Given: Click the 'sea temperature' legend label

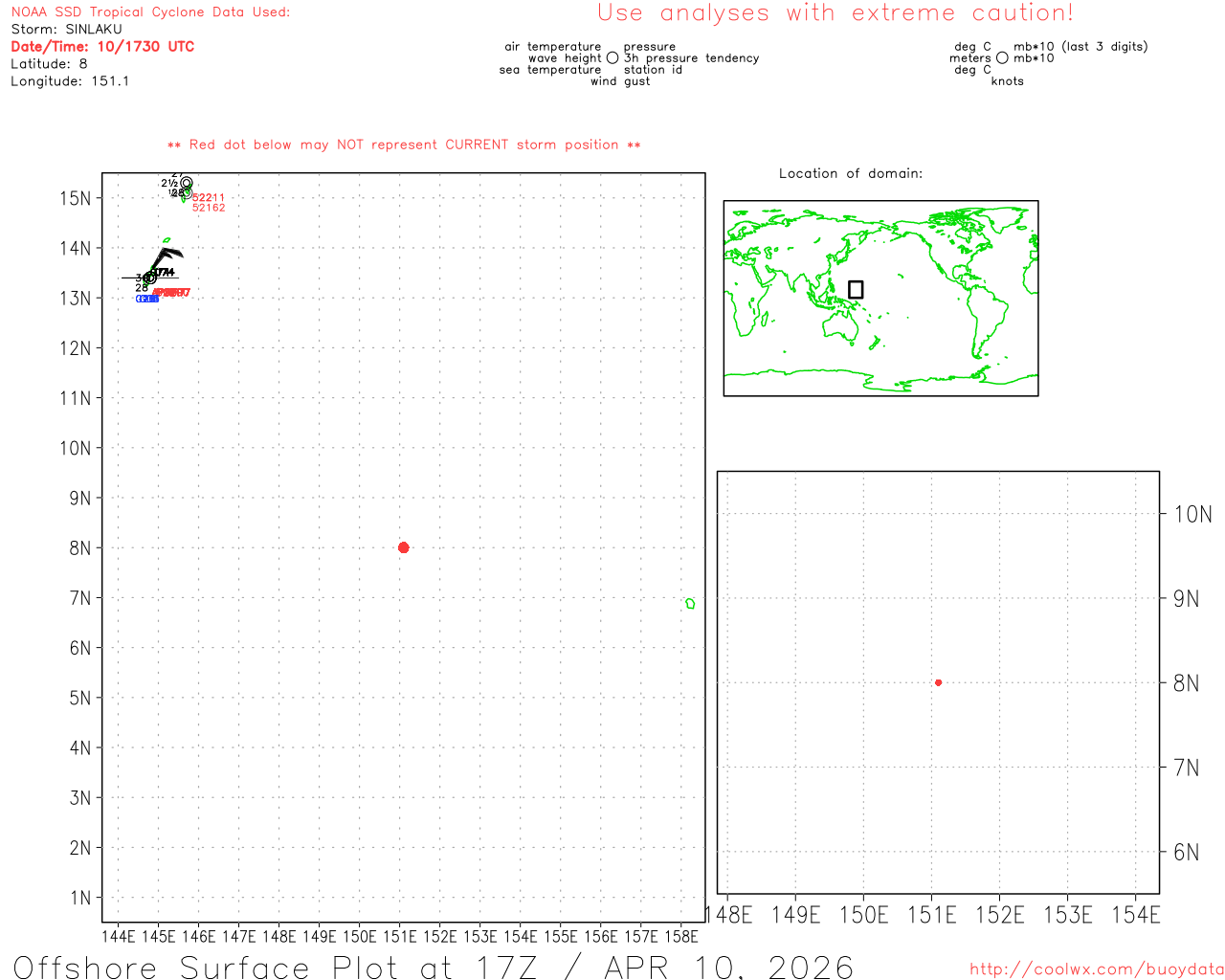Looking at the screenshot, I should [550, 70].
